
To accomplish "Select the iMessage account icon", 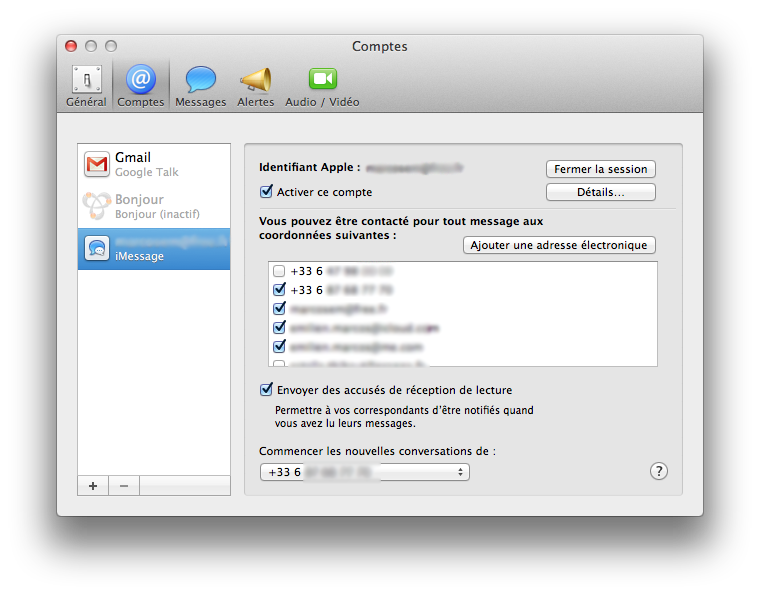I will pos(96,249).
